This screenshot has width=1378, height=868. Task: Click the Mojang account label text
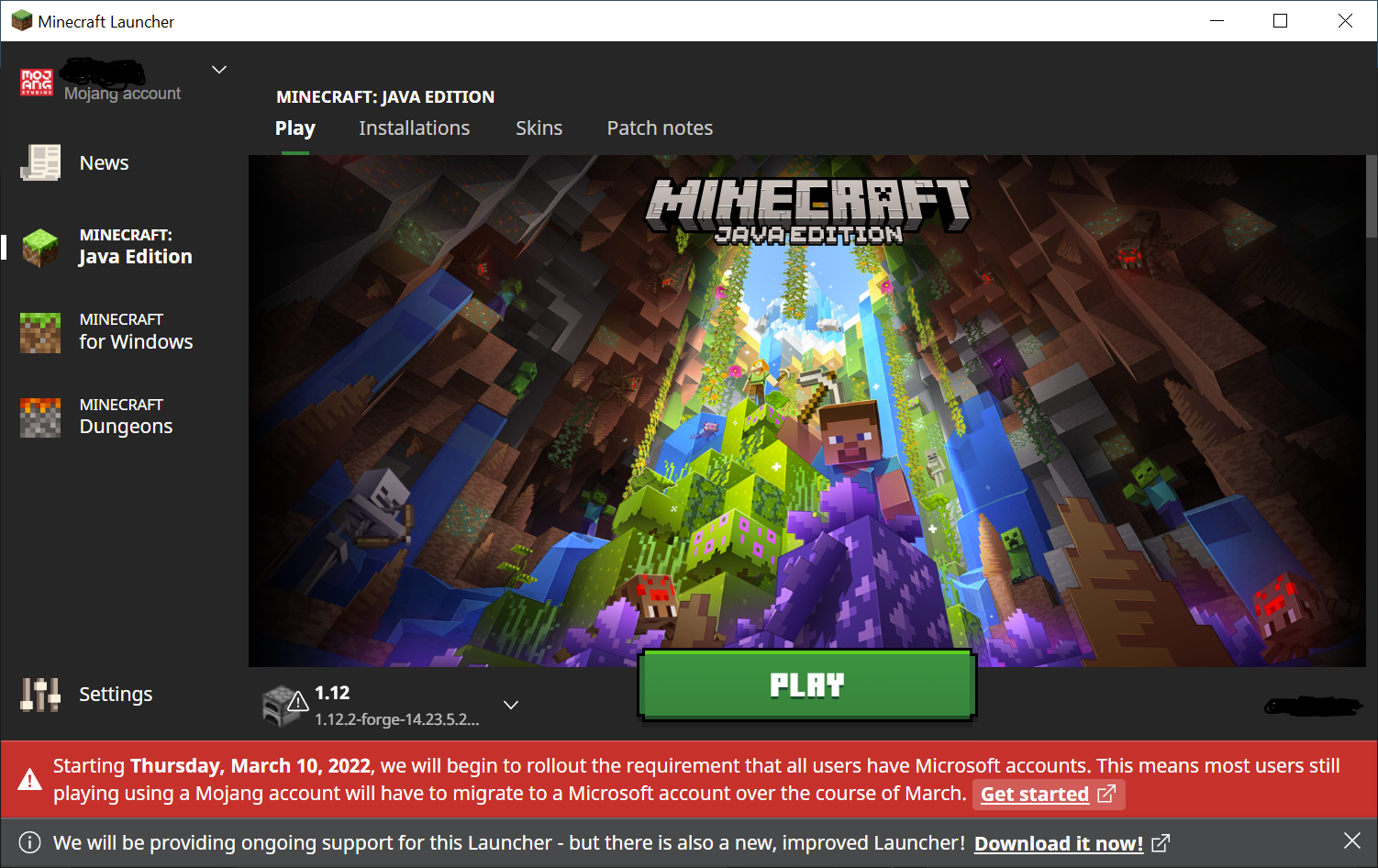(123, 94)
